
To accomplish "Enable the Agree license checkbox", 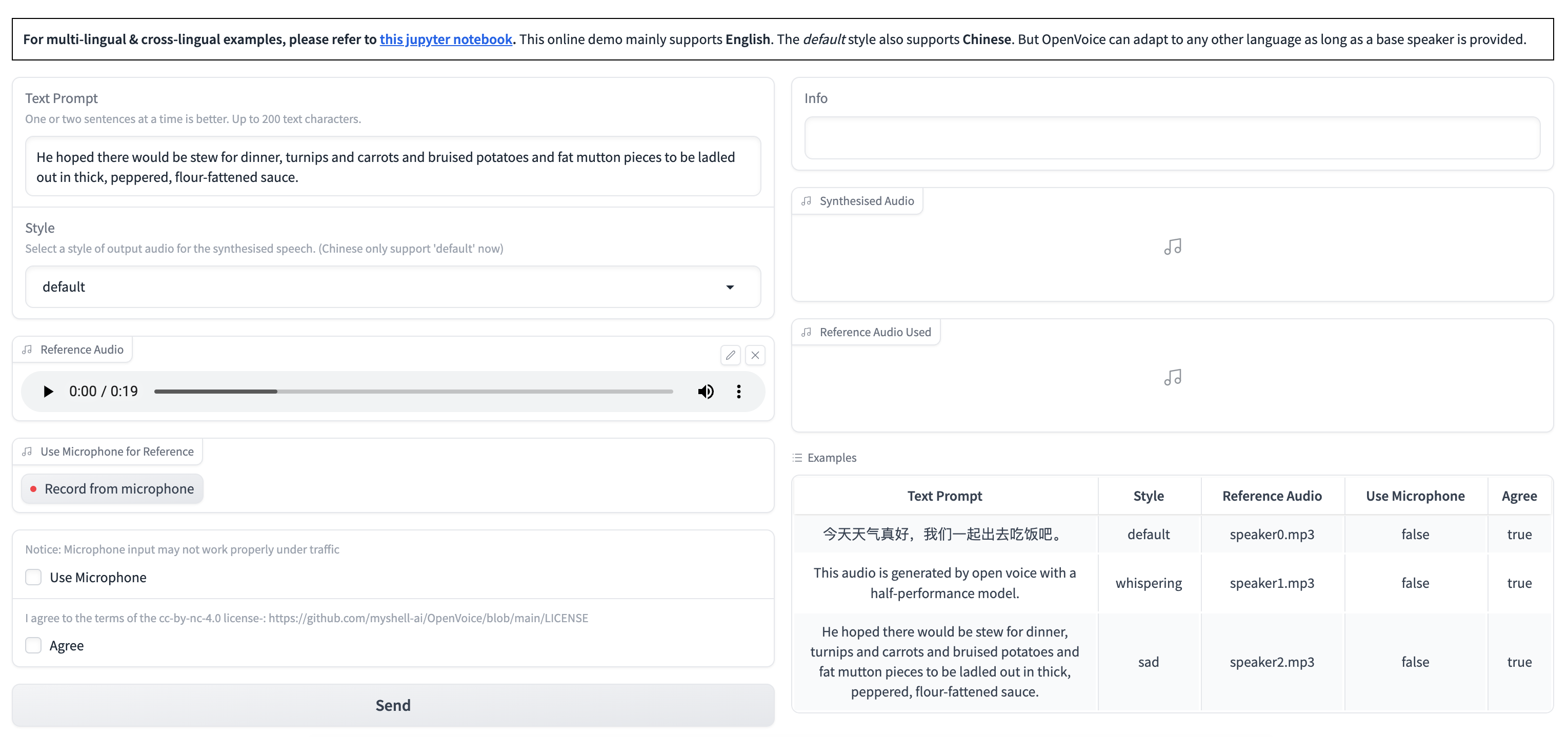I will click(x=33, y=645).
